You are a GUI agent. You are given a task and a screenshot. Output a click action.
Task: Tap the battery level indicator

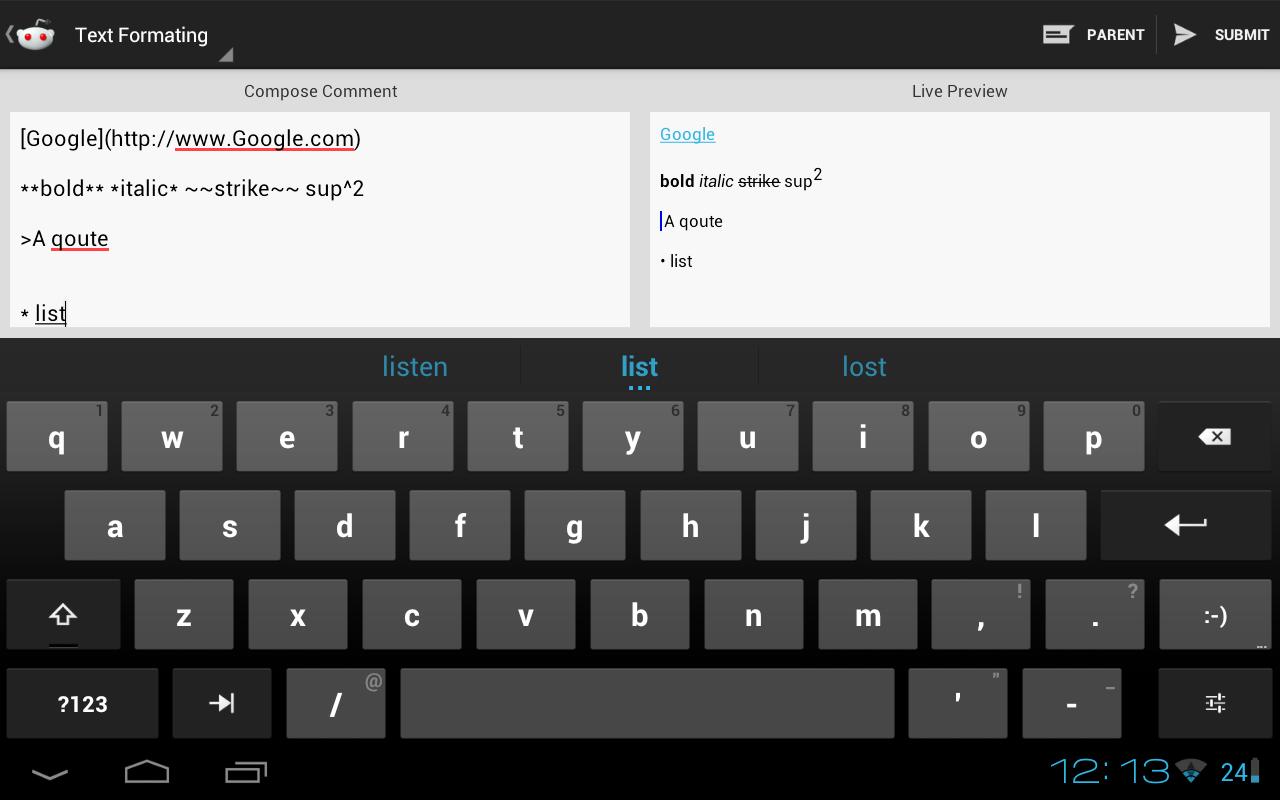tap(1240, 771)
